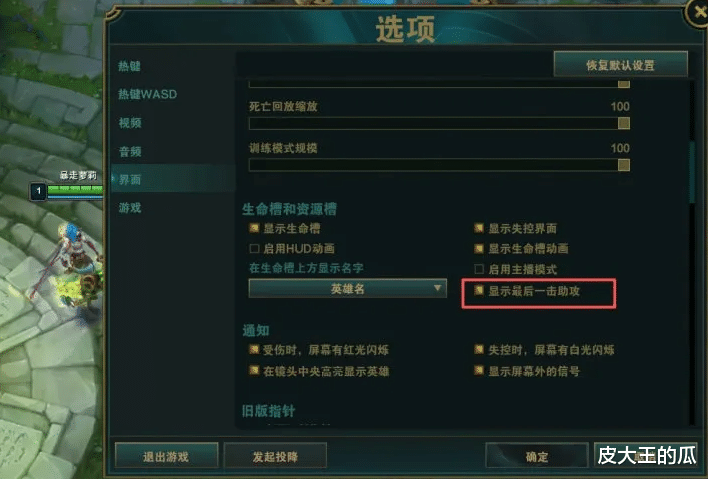This screenshot has height=479, width=708.
Task: Toggle 显示屏幕外的信号 checkbox
Action: [x=479, y=371]
